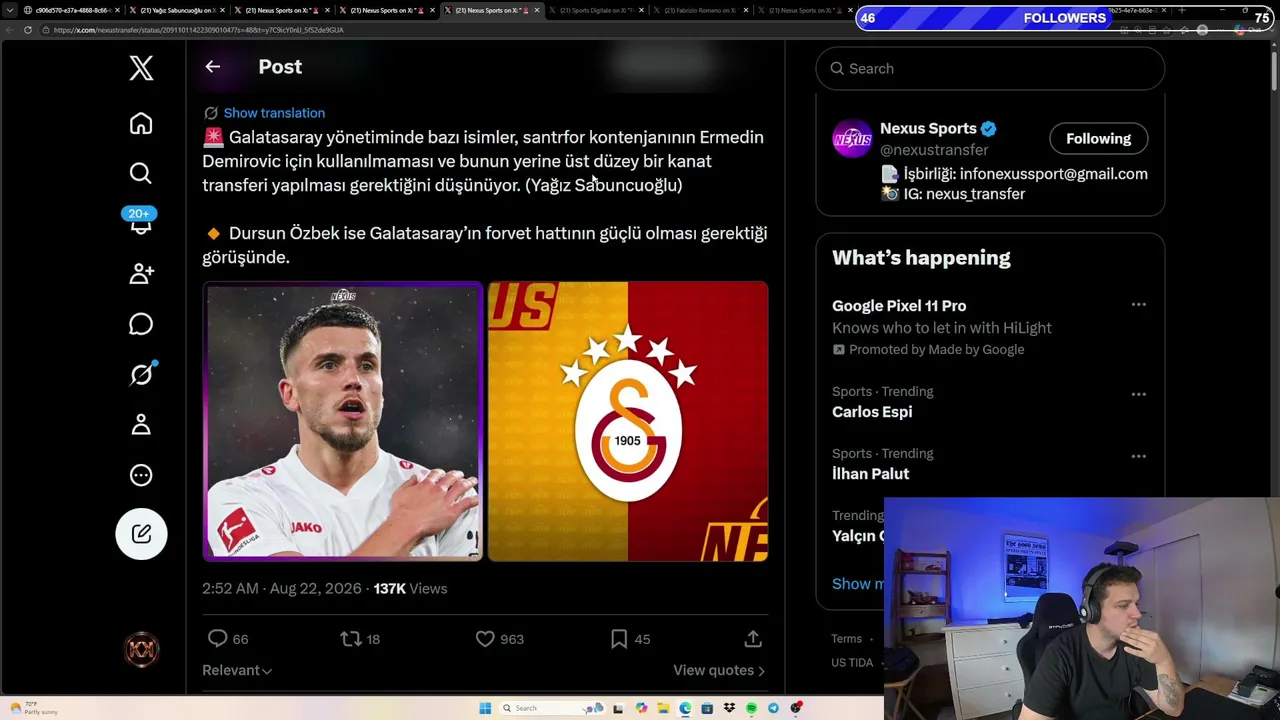Click the weather widget on the taskbar

coord(35,708)
